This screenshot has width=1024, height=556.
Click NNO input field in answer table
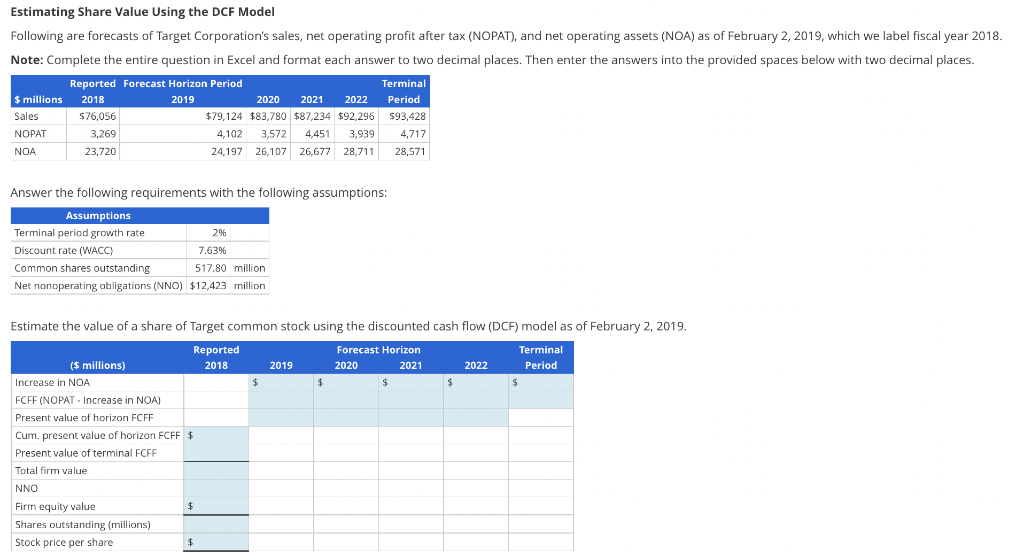216,488
